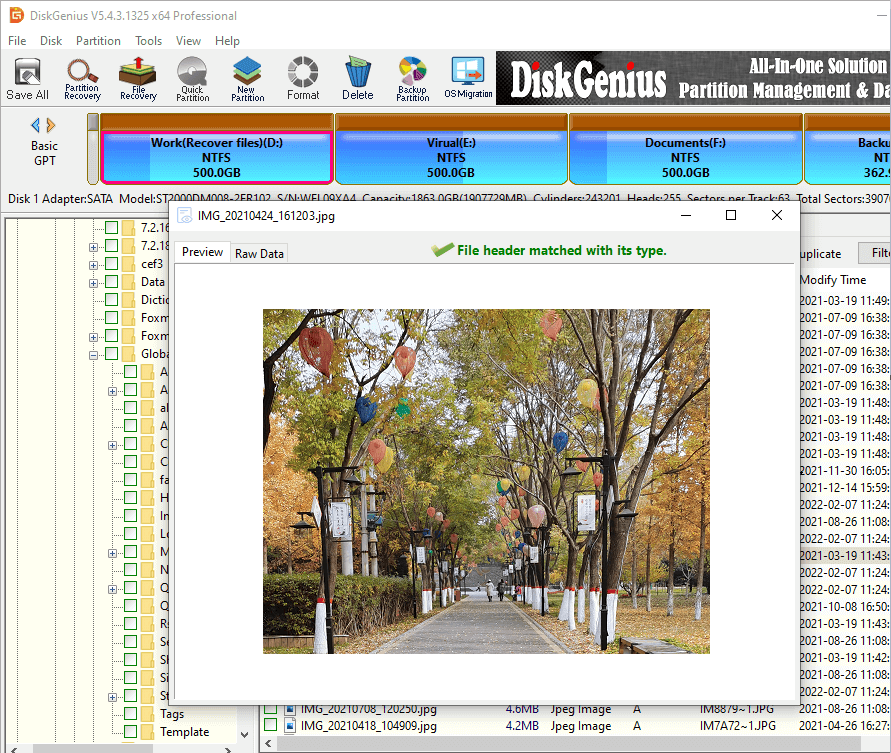The height and width of the screenshot is (753, 891).
Task: Check the box next to Tags folder
Action: [x=130, y=714]
